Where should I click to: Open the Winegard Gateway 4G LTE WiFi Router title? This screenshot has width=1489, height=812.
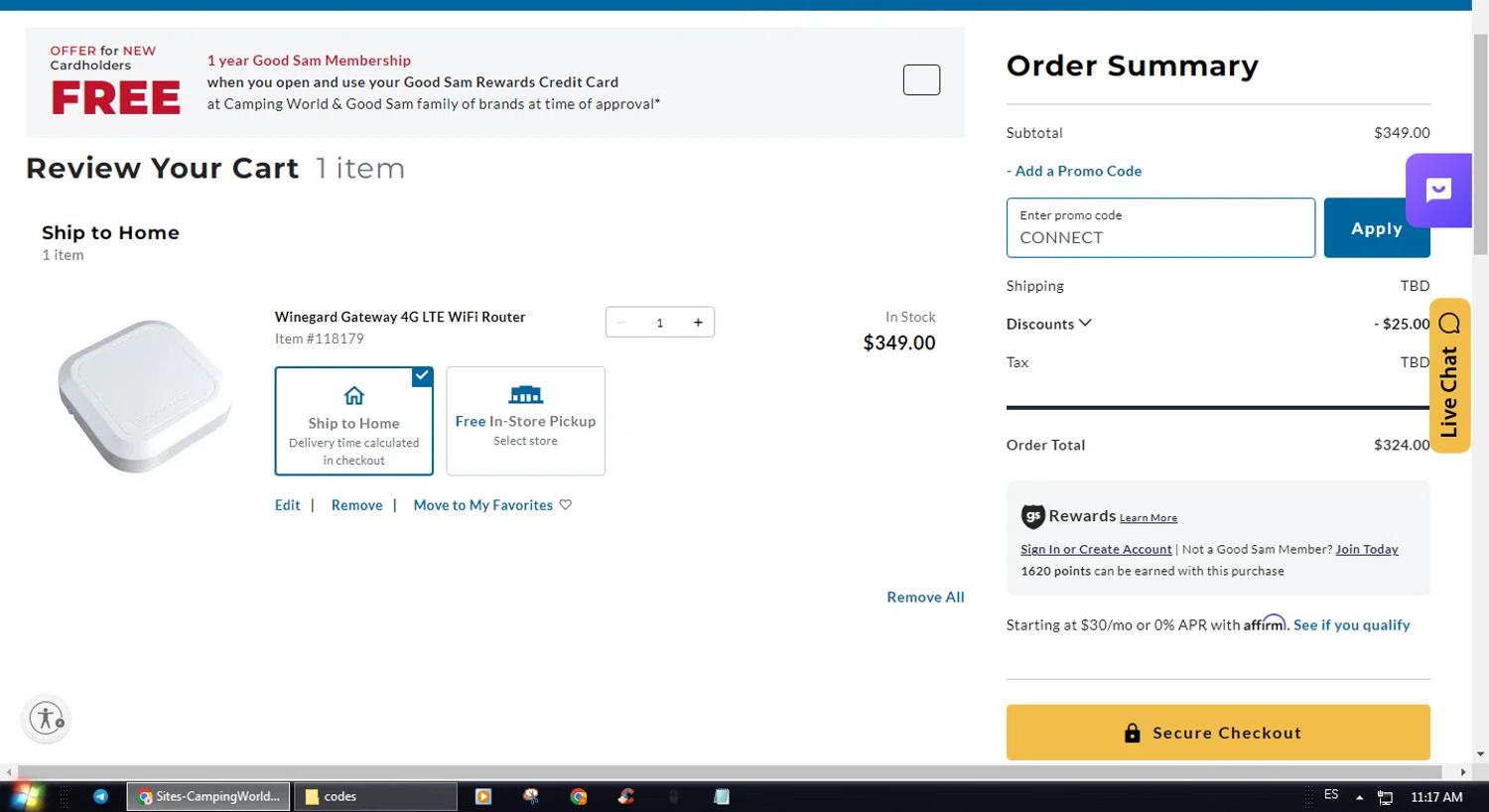point(400,317)
